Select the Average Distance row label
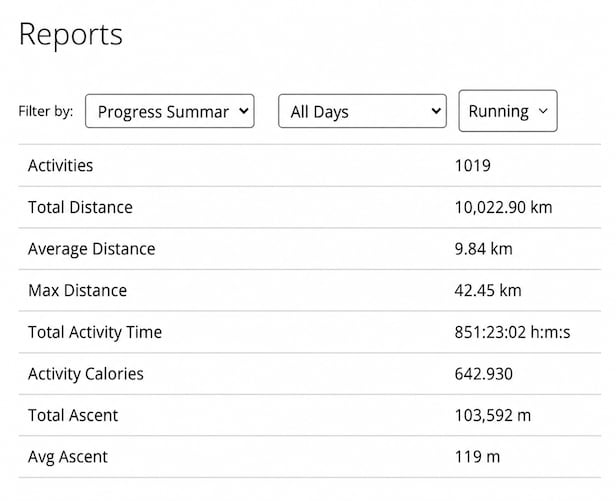 pyautogui.click(x=92, y=249)
